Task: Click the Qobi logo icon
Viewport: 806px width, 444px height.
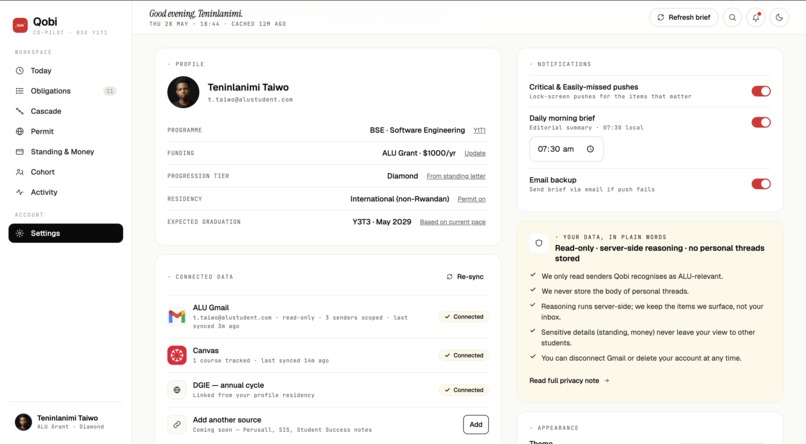Action: click(20, 25)
